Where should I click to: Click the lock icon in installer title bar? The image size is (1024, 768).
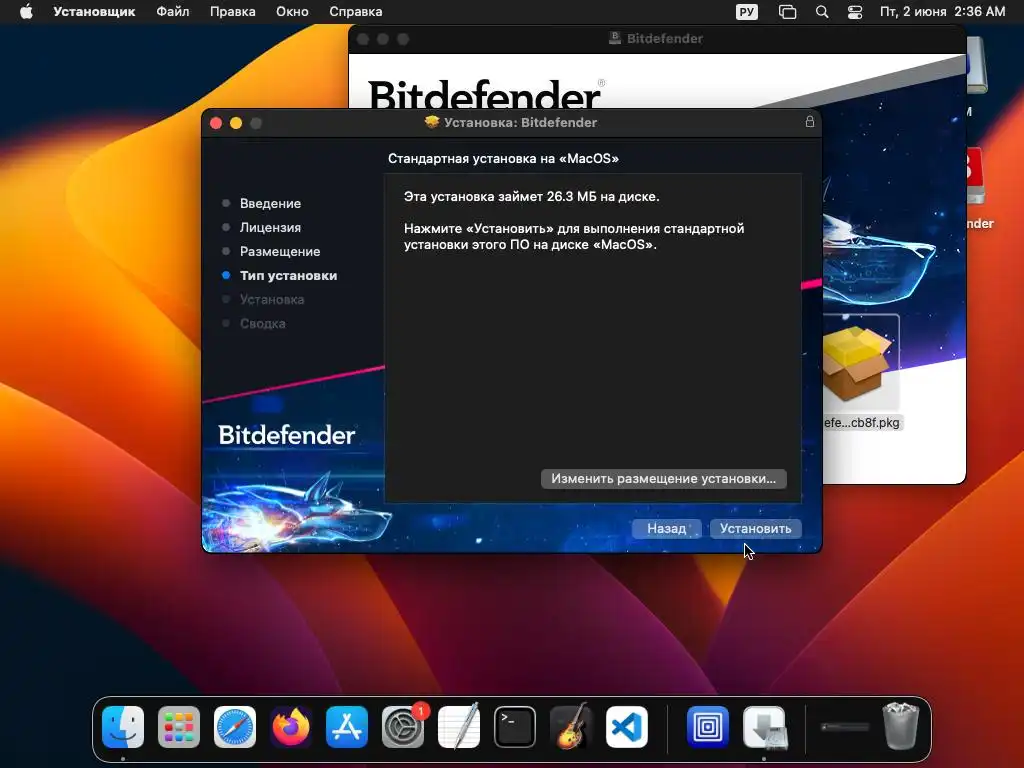[x=810, y=121]
